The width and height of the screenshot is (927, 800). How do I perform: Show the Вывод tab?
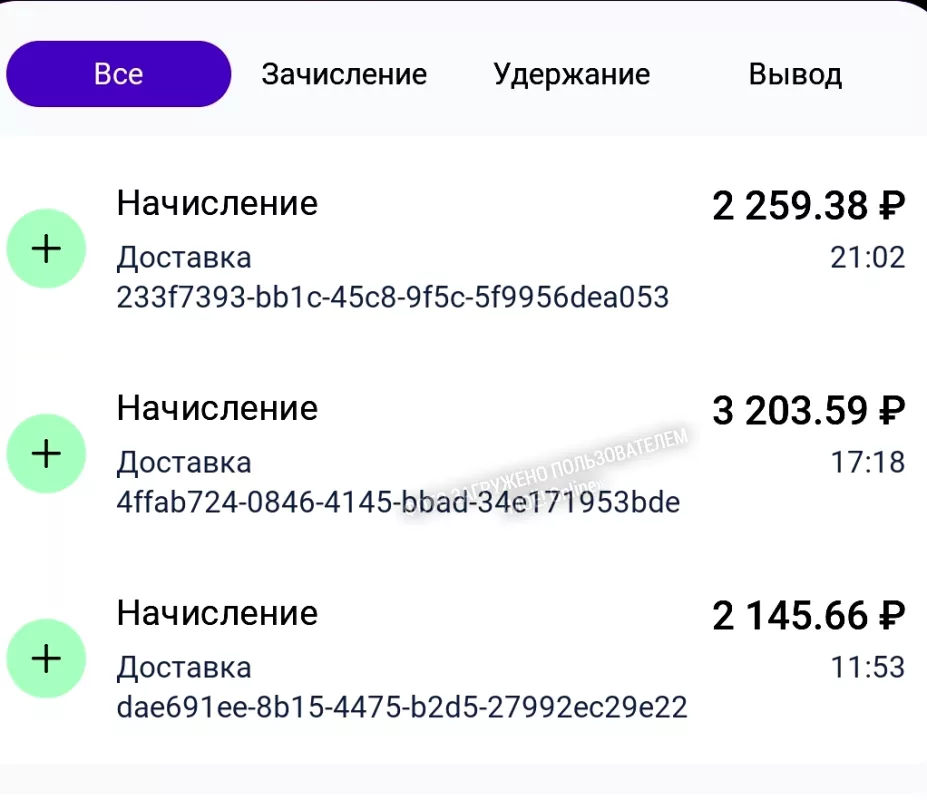[795, 75]
